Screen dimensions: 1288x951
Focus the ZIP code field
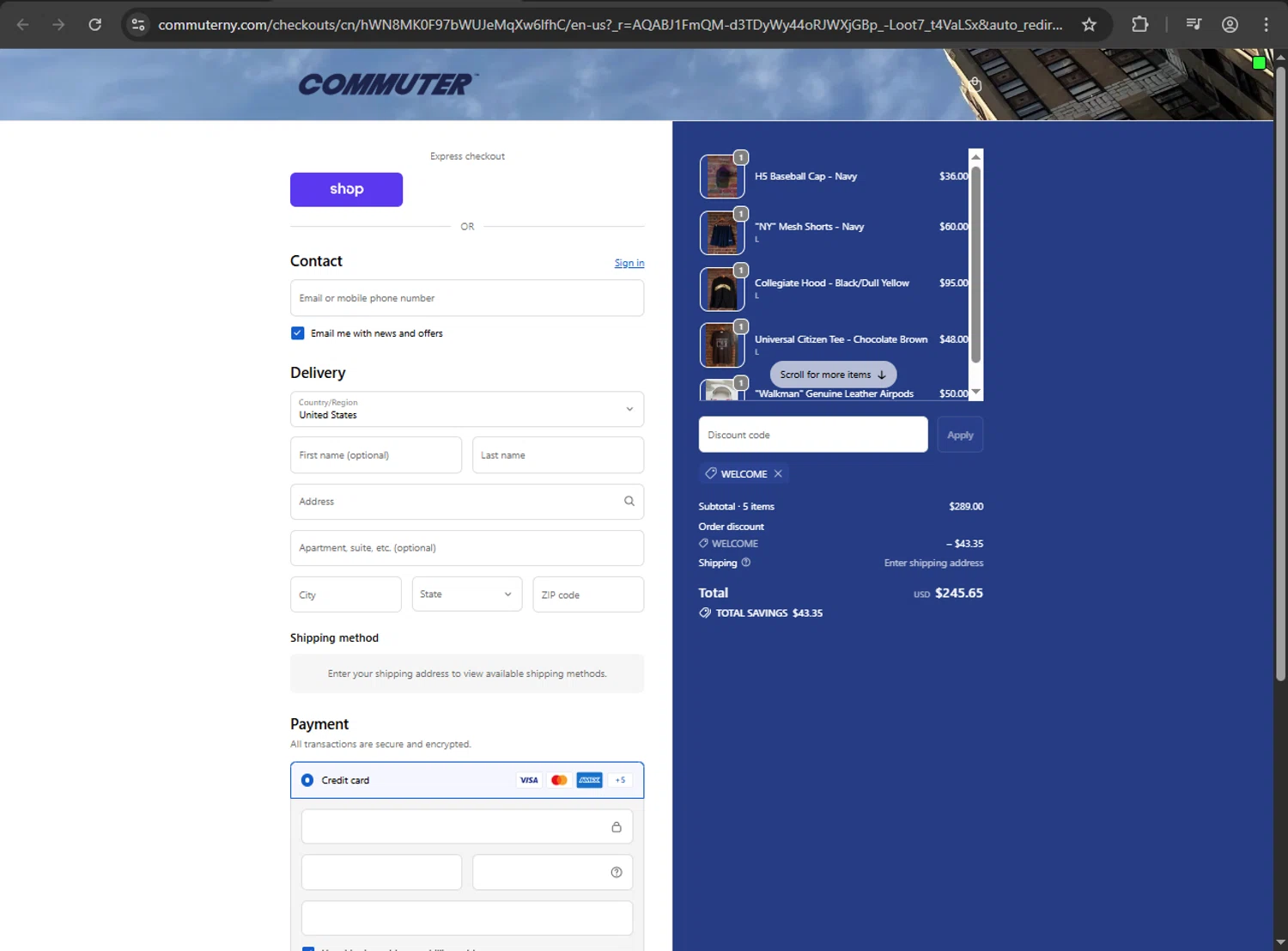(x=588, y=594)
